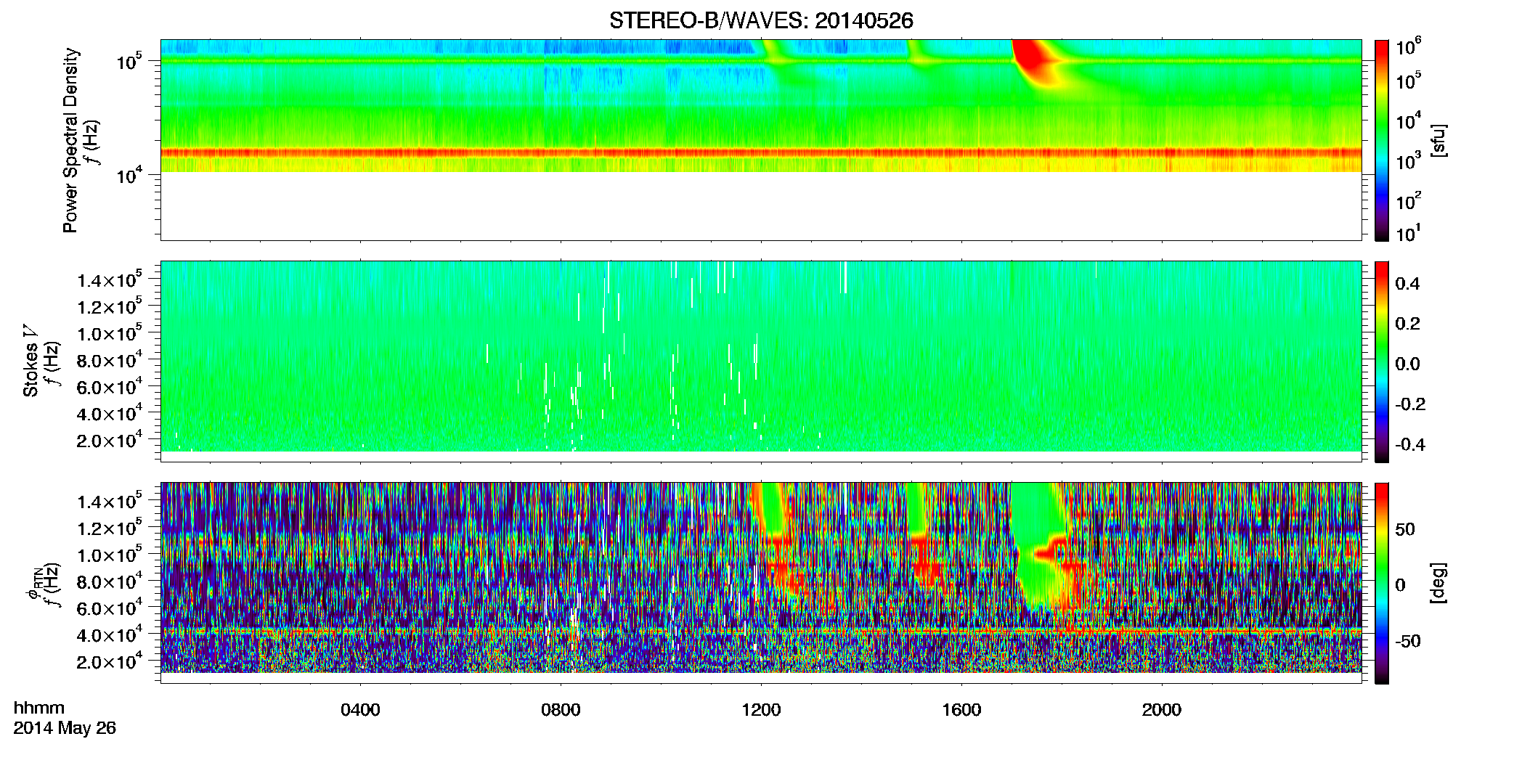Click the Power Spectral Density axis label
This screenshot has height=784, width=1522.
point(70,140)
